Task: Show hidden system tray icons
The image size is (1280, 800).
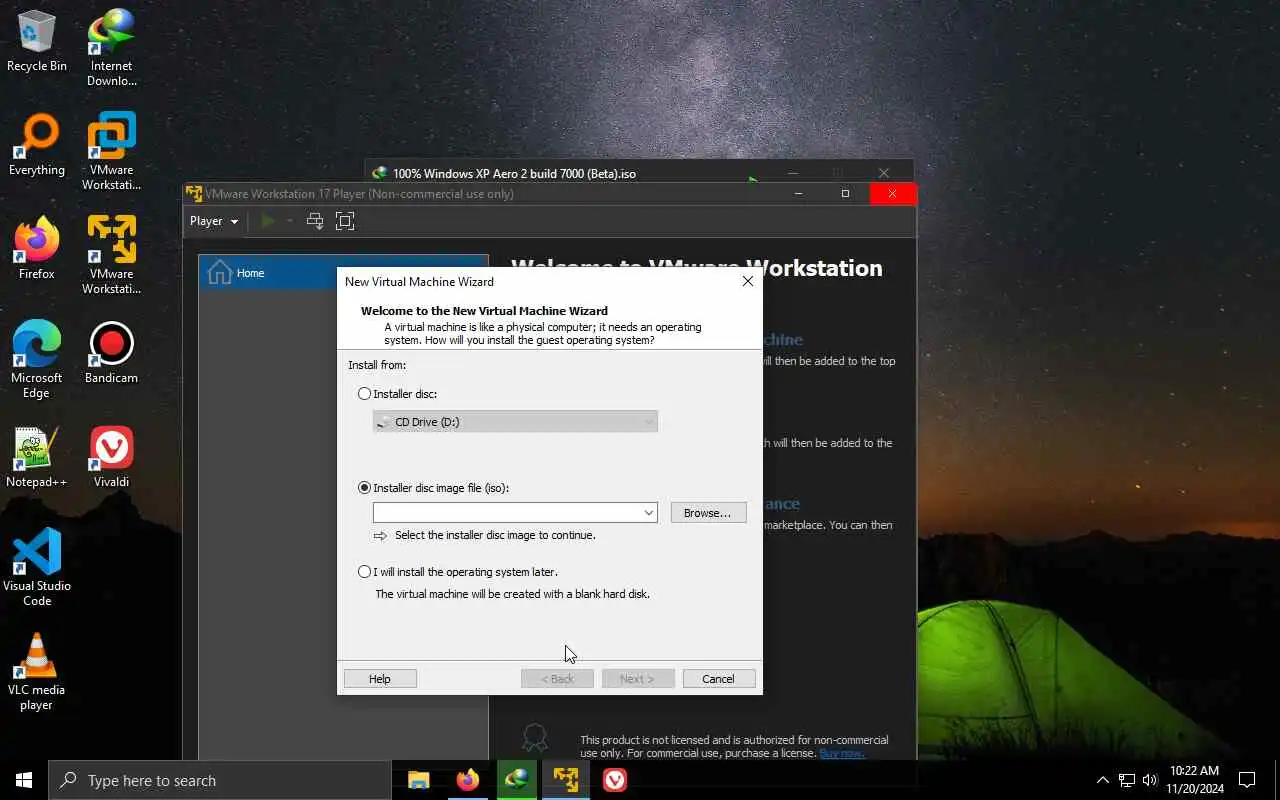Action: [x=1102, y=780]
